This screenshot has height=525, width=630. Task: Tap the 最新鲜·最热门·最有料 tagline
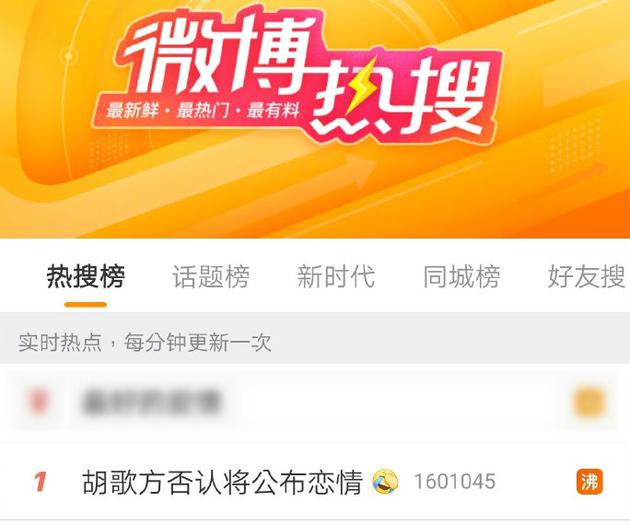203,110
